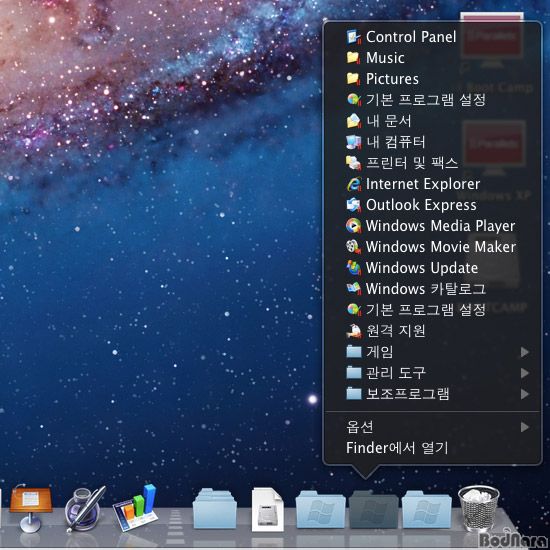Click the darkened Windows folder in Dock
The height and width of the screenshot is (550, 550).
(374, 509)
